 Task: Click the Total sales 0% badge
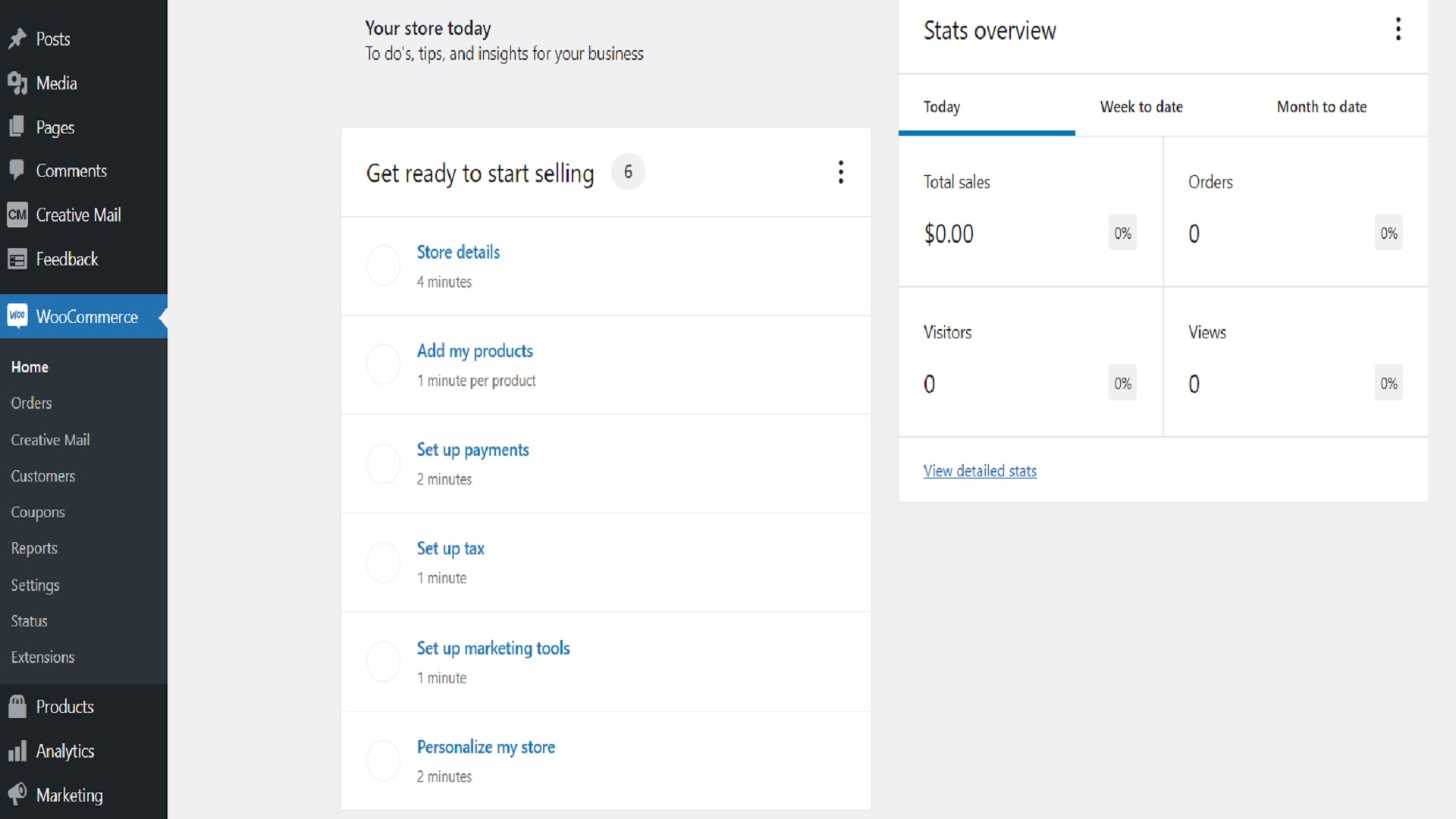pyautogui.click(x=1122, y=233)
